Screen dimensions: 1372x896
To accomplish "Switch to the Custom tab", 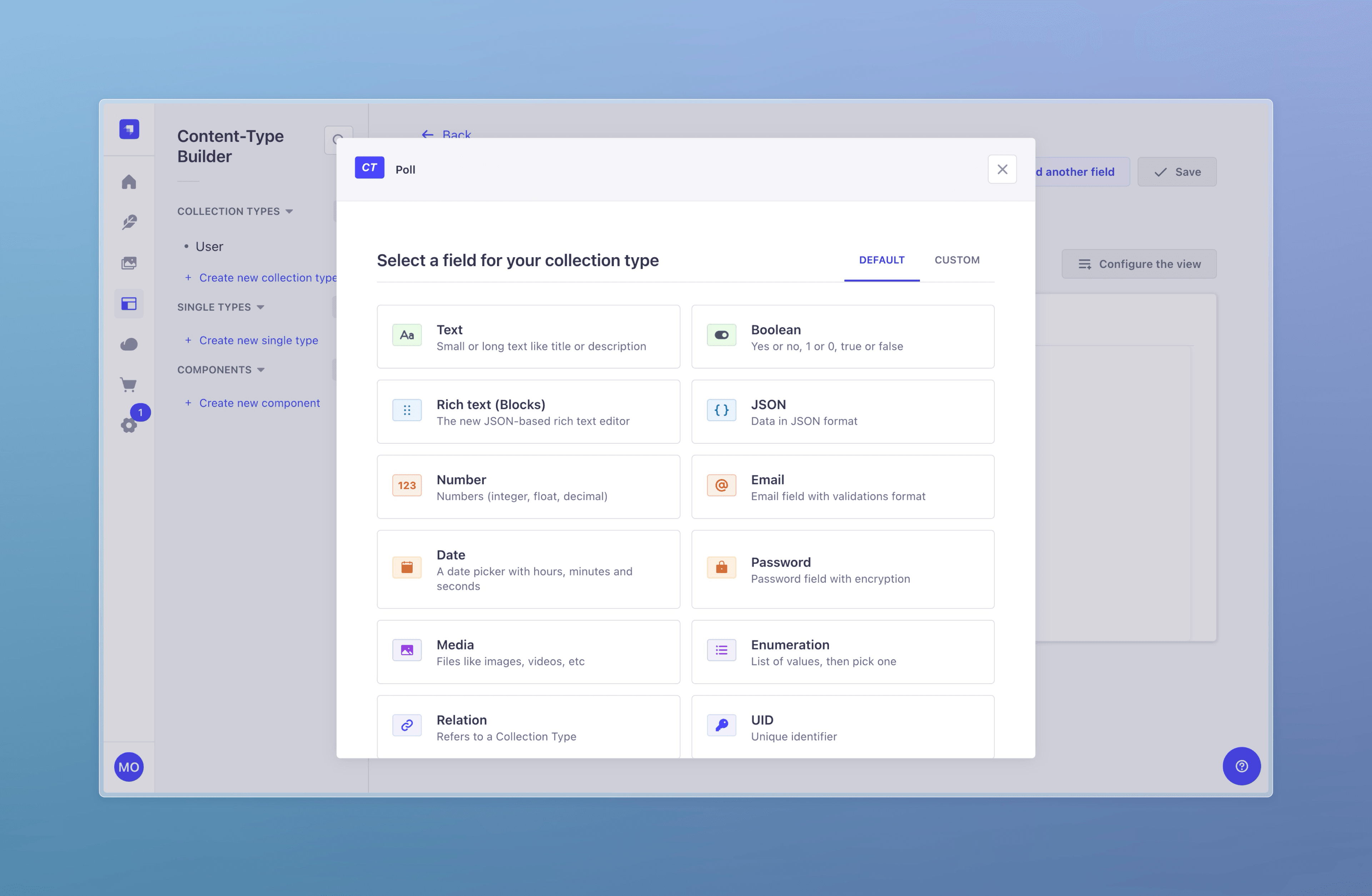I will (957, 260).
